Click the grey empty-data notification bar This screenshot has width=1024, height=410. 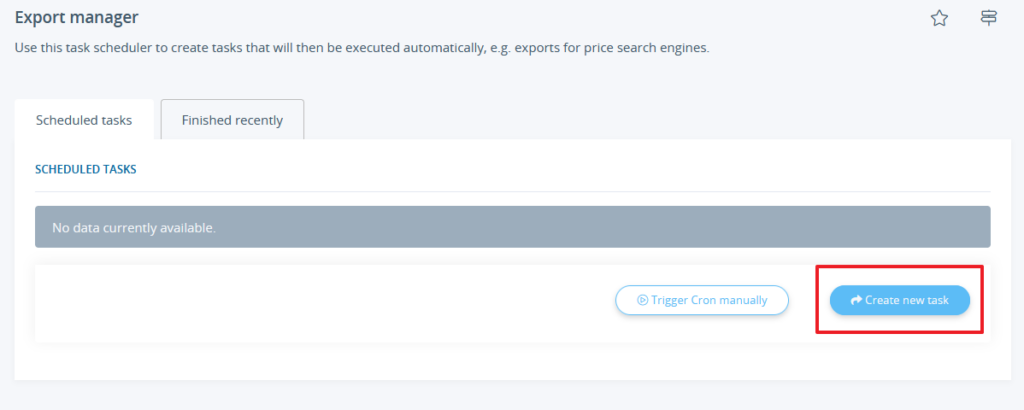(600, 227)
